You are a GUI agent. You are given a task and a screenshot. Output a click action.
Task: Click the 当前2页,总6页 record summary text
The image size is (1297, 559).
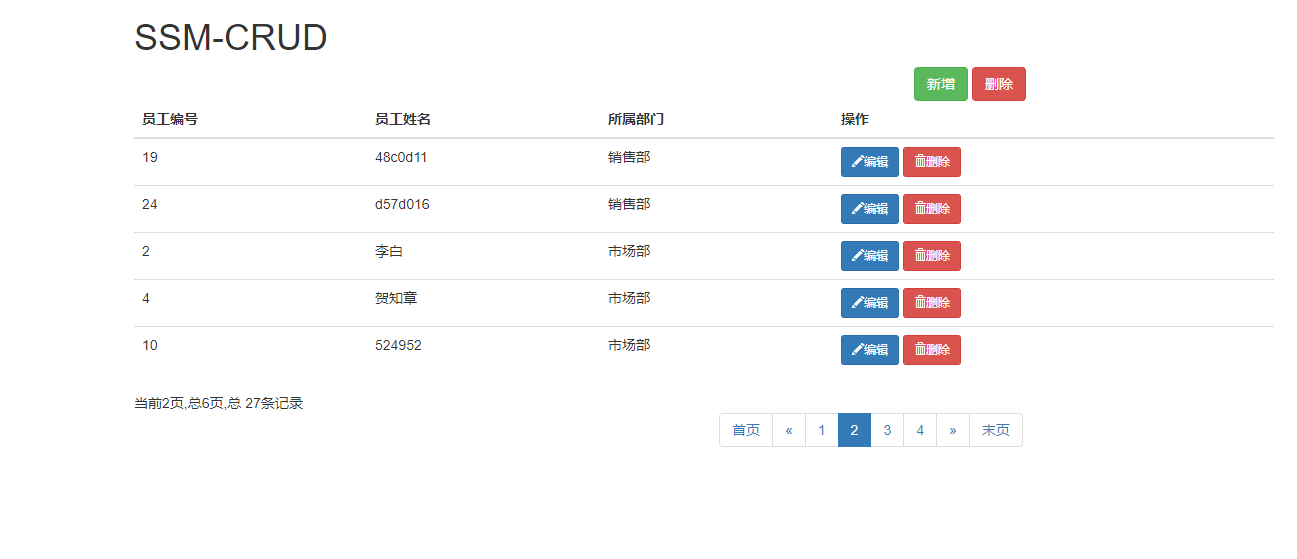pos(219,403)
